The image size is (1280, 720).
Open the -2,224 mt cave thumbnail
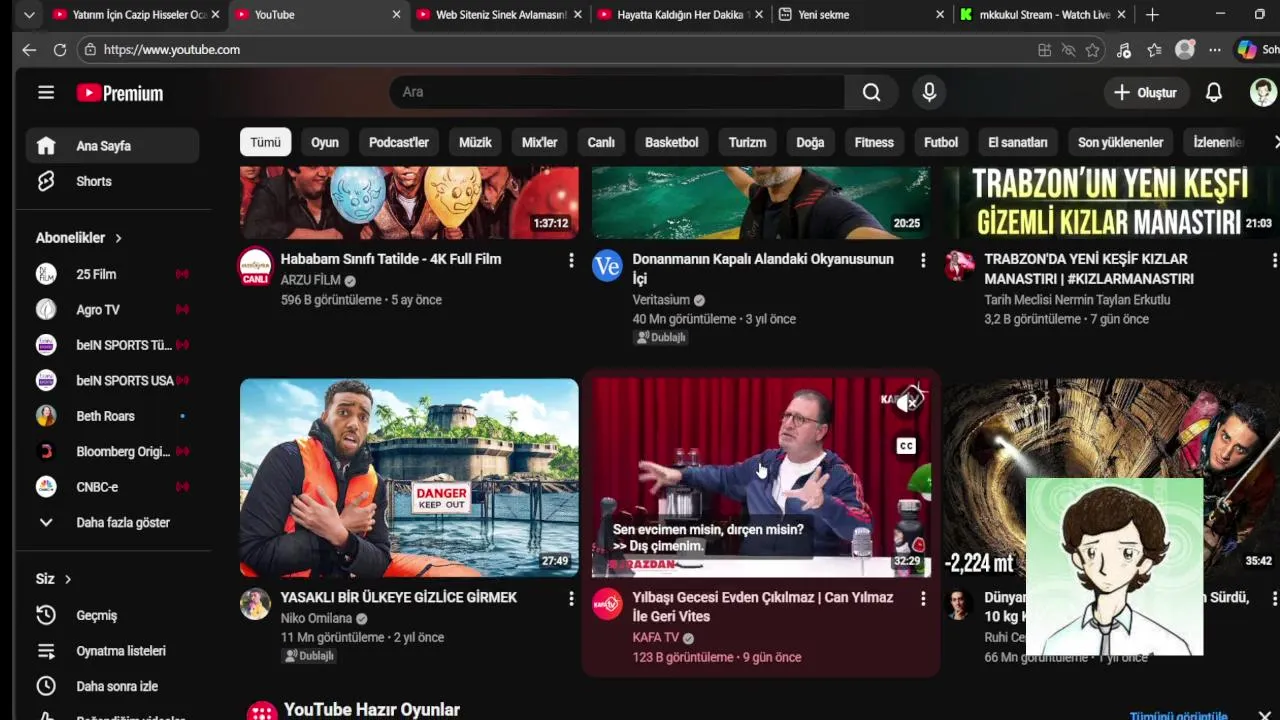click(1111, 477)
